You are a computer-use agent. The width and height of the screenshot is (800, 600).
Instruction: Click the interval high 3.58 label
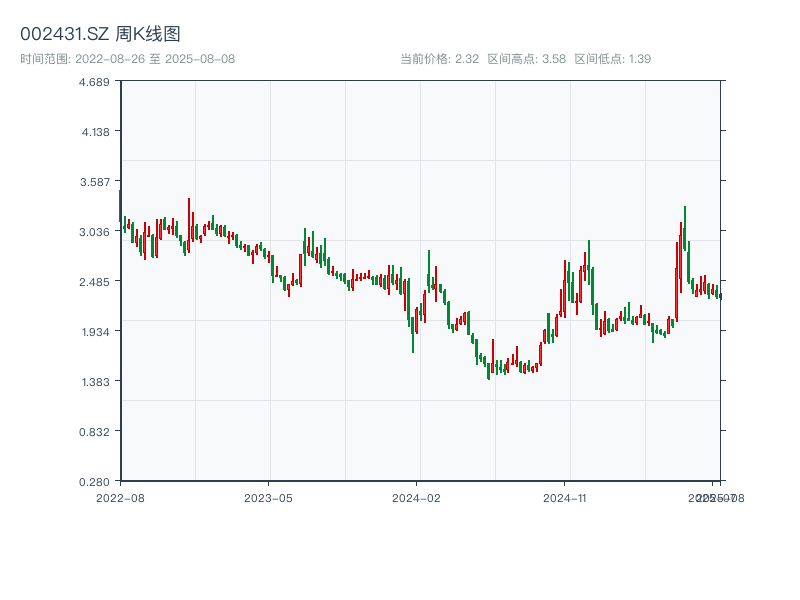pos(527,59)
